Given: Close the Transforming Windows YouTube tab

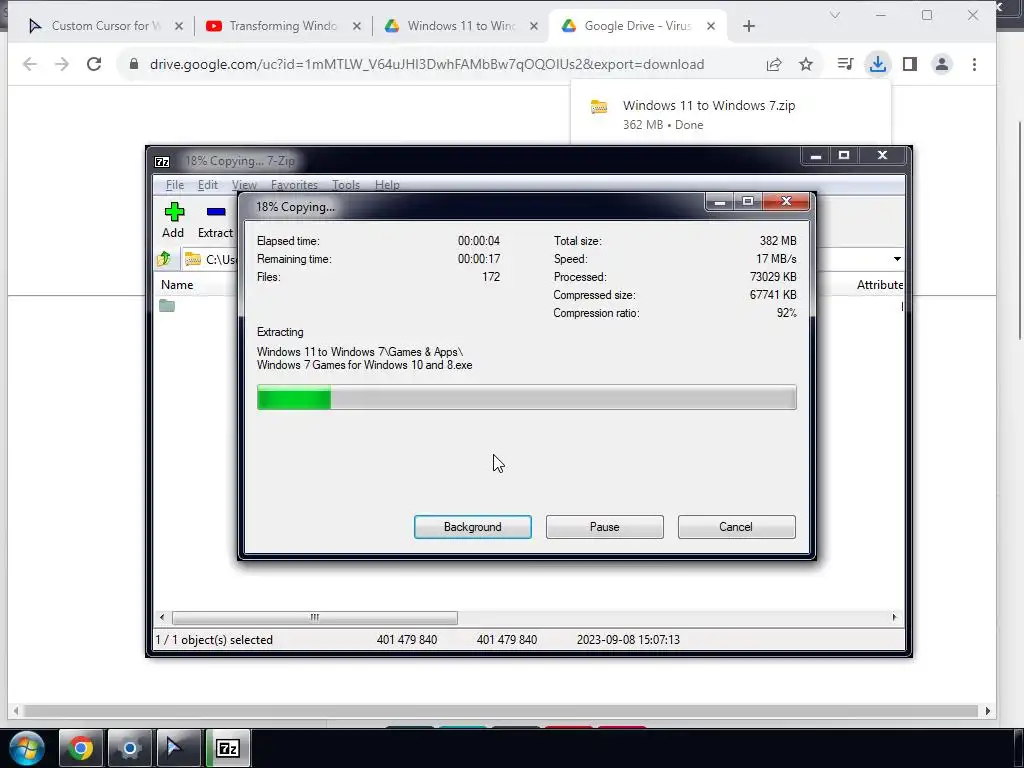Looking at the screenshot, I should [357, 26].
